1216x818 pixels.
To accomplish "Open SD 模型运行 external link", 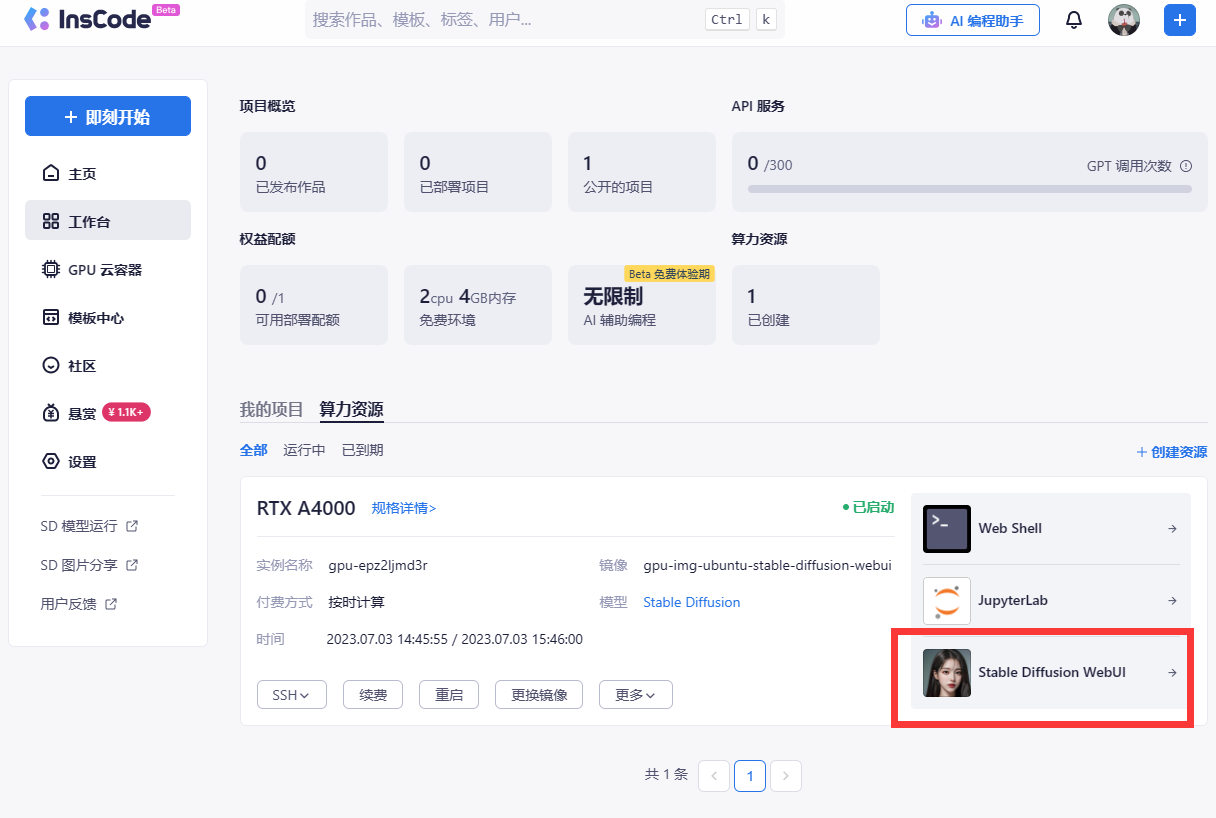I will [x=89, y=525].
